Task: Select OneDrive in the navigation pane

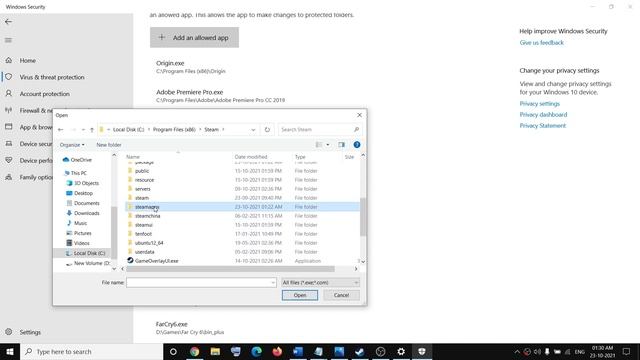Action: tap(81, 160)
